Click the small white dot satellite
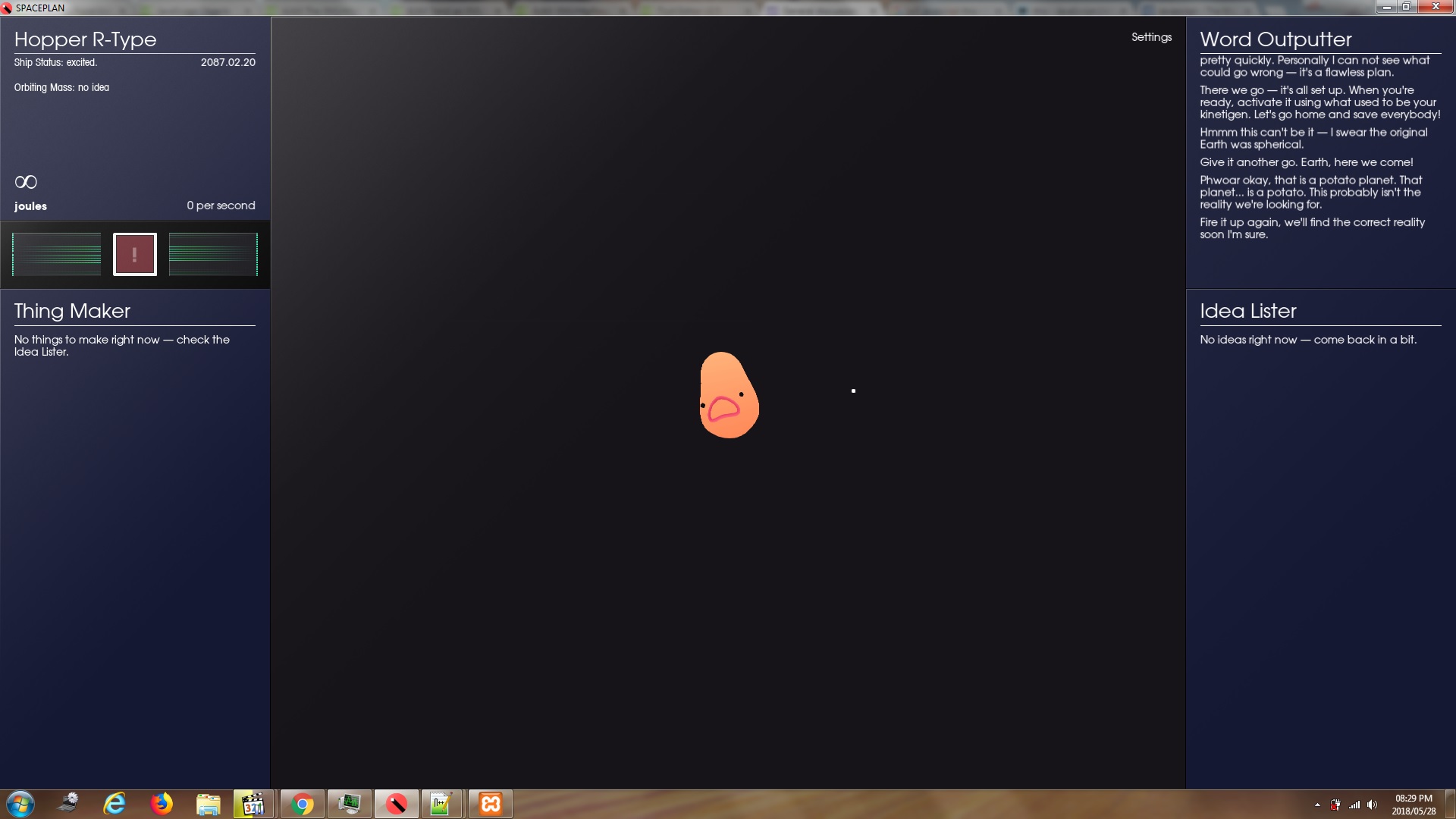Image resolution: width=1456 pixels, height=819 pixels. click(x=853, y=391)
